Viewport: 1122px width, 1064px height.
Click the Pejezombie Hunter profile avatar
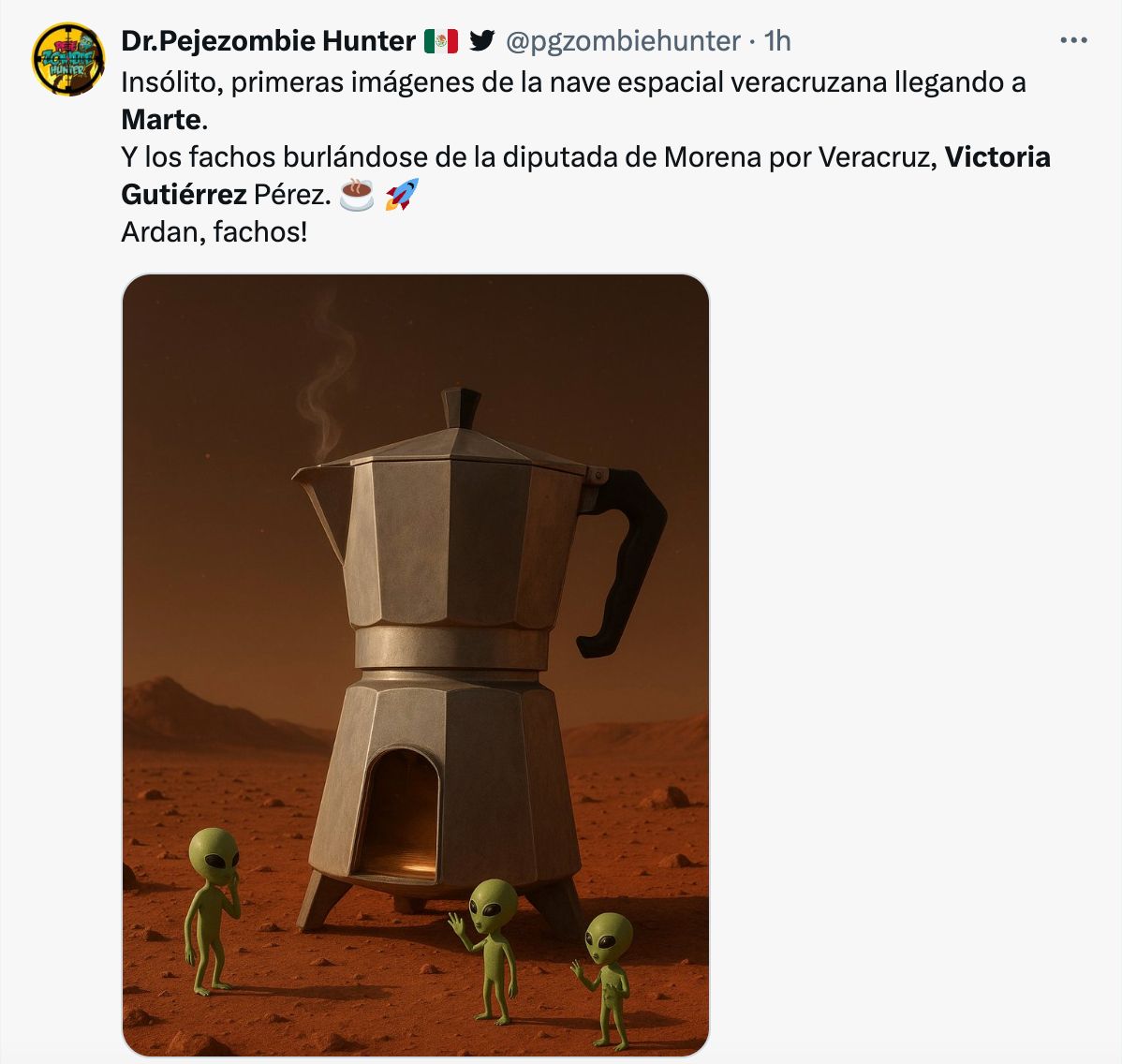(68, 59)
